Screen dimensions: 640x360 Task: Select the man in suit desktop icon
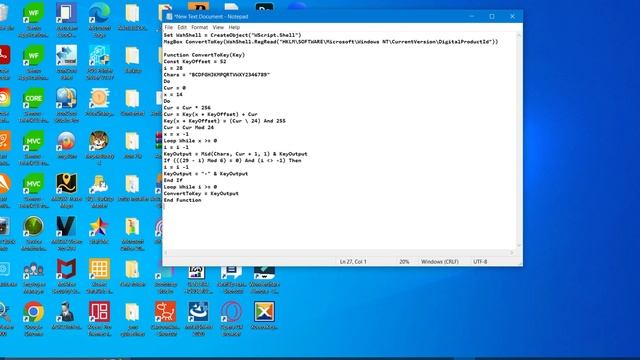66,312
